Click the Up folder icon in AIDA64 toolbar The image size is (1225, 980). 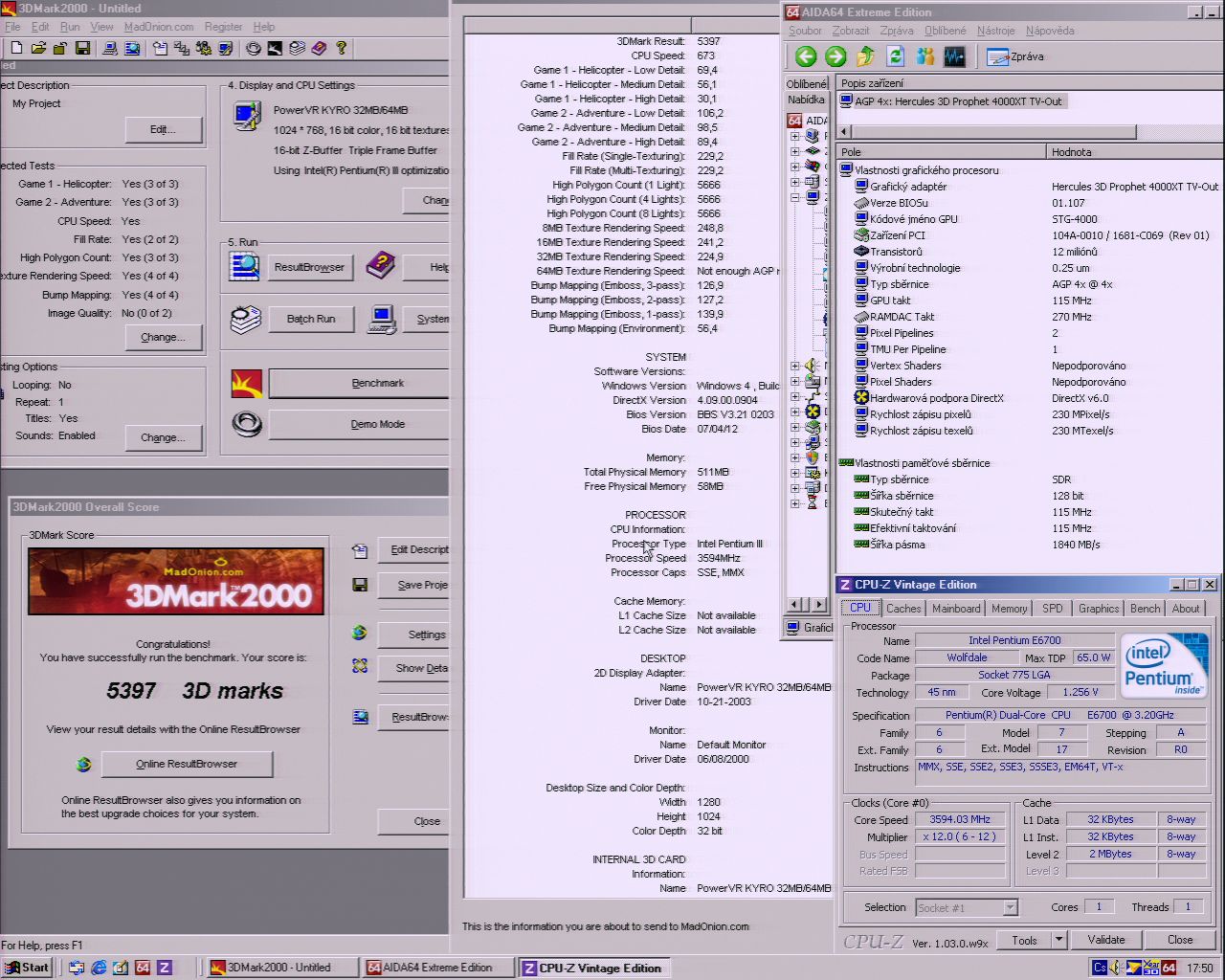pos(866,56)
